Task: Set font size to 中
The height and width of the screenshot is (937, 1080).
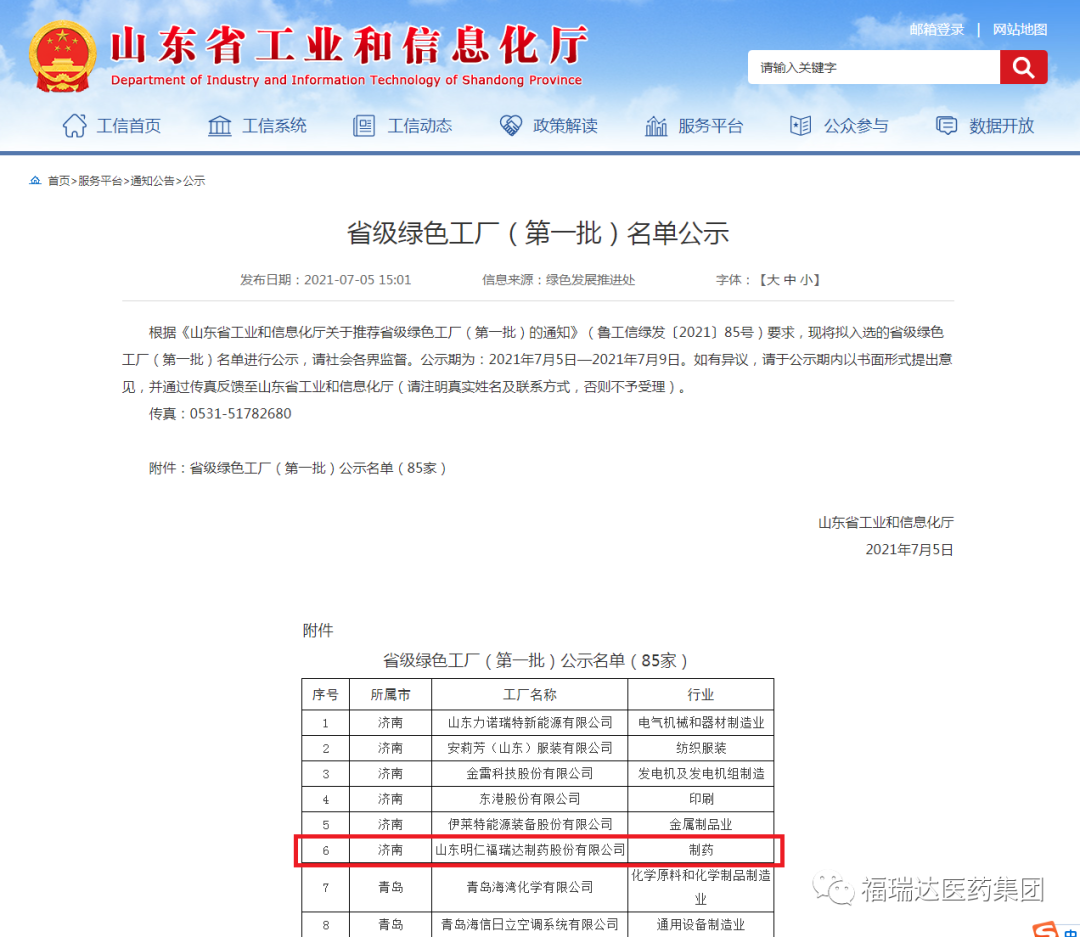Action: 789,280
